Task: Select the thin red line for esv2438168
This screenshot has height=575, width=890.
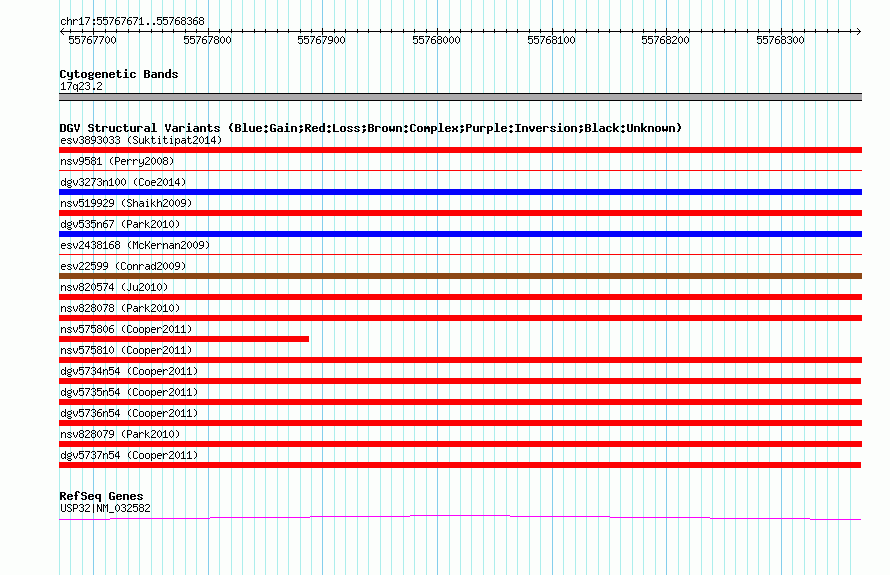Action: pos(460,254)
